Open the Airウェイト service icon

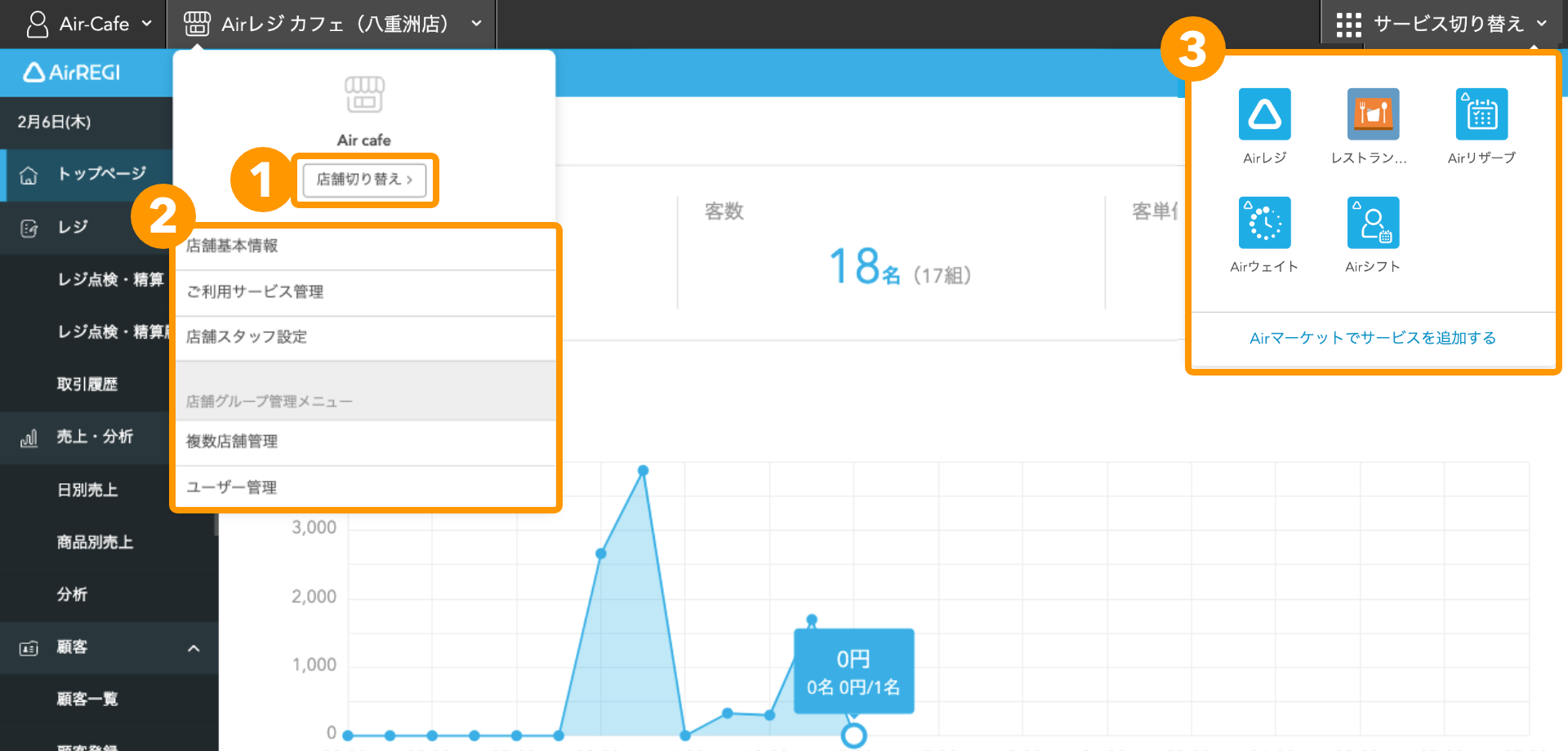tap(1264, 223)
